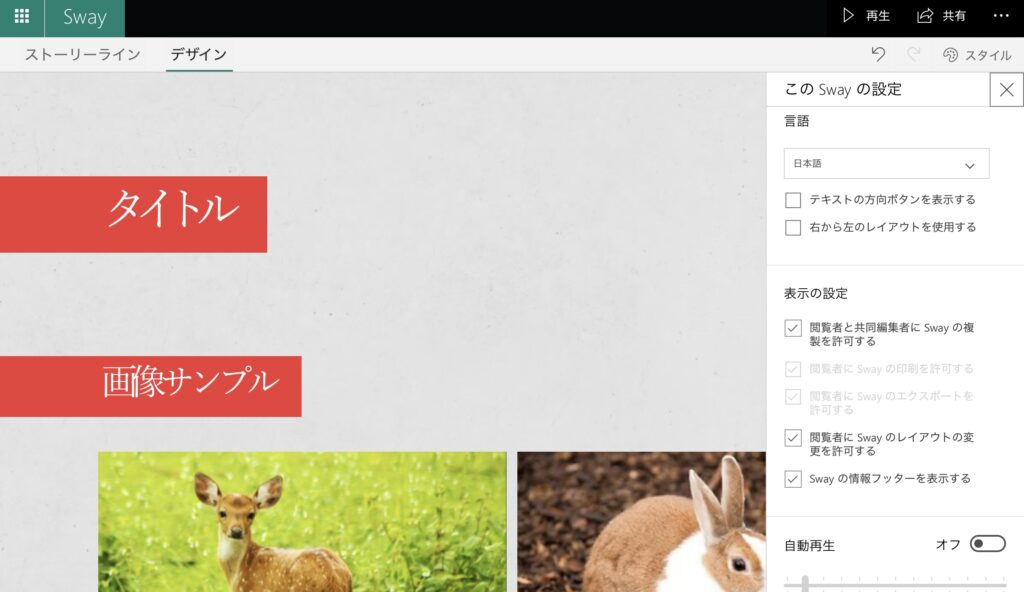Select the デザイン tab

click(199, 54)
